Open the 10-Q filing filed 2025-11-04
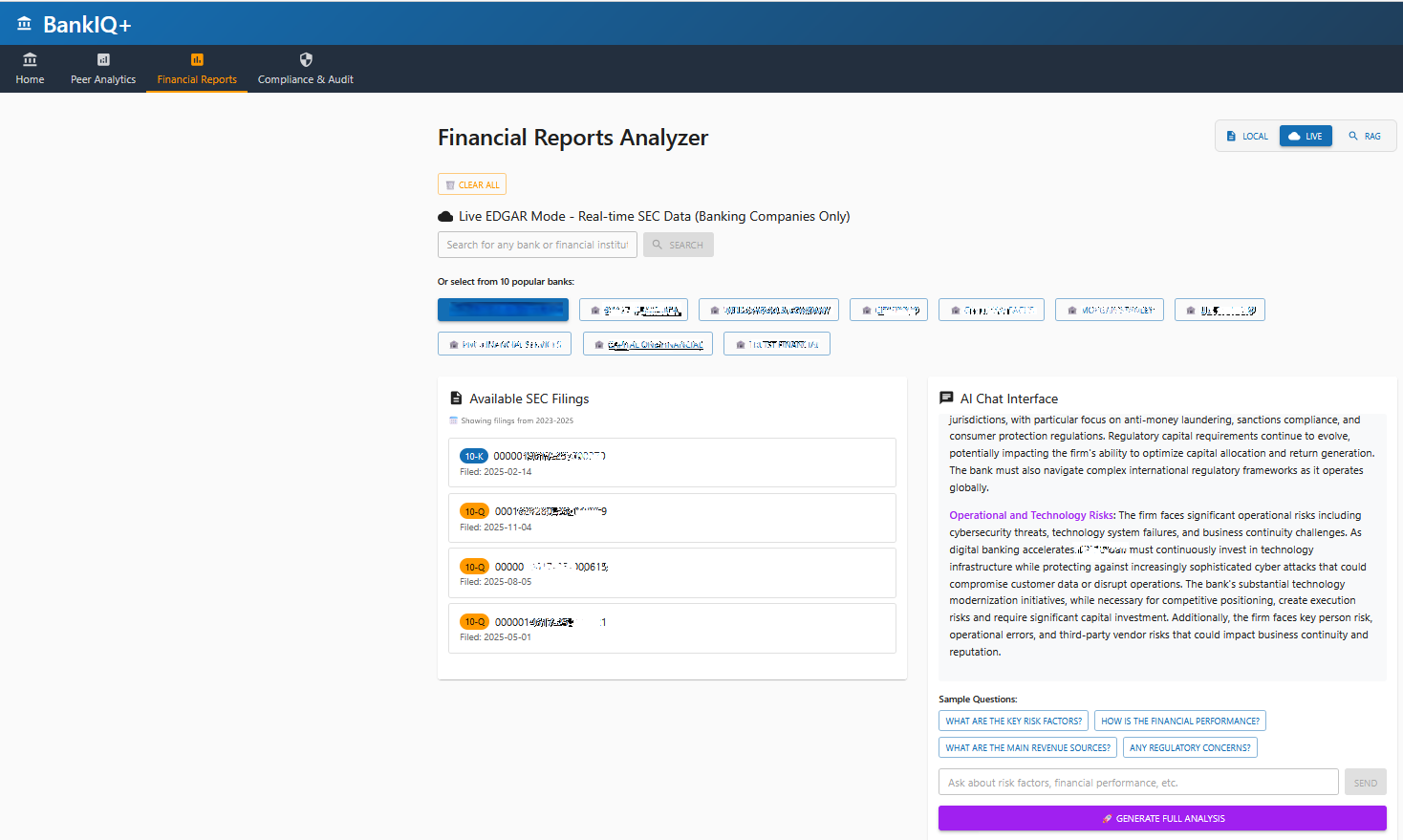Image resolution: width=1403 pixels, height=840 pixels. [671, 519]
